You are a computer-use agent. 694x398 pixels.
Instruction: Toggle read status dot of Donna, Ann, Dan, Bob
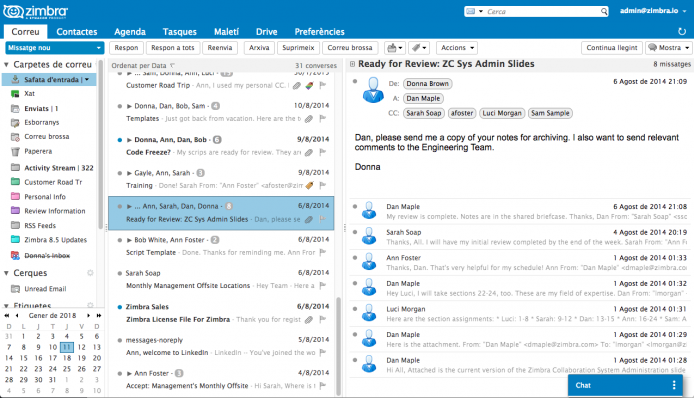coord(120,140)
